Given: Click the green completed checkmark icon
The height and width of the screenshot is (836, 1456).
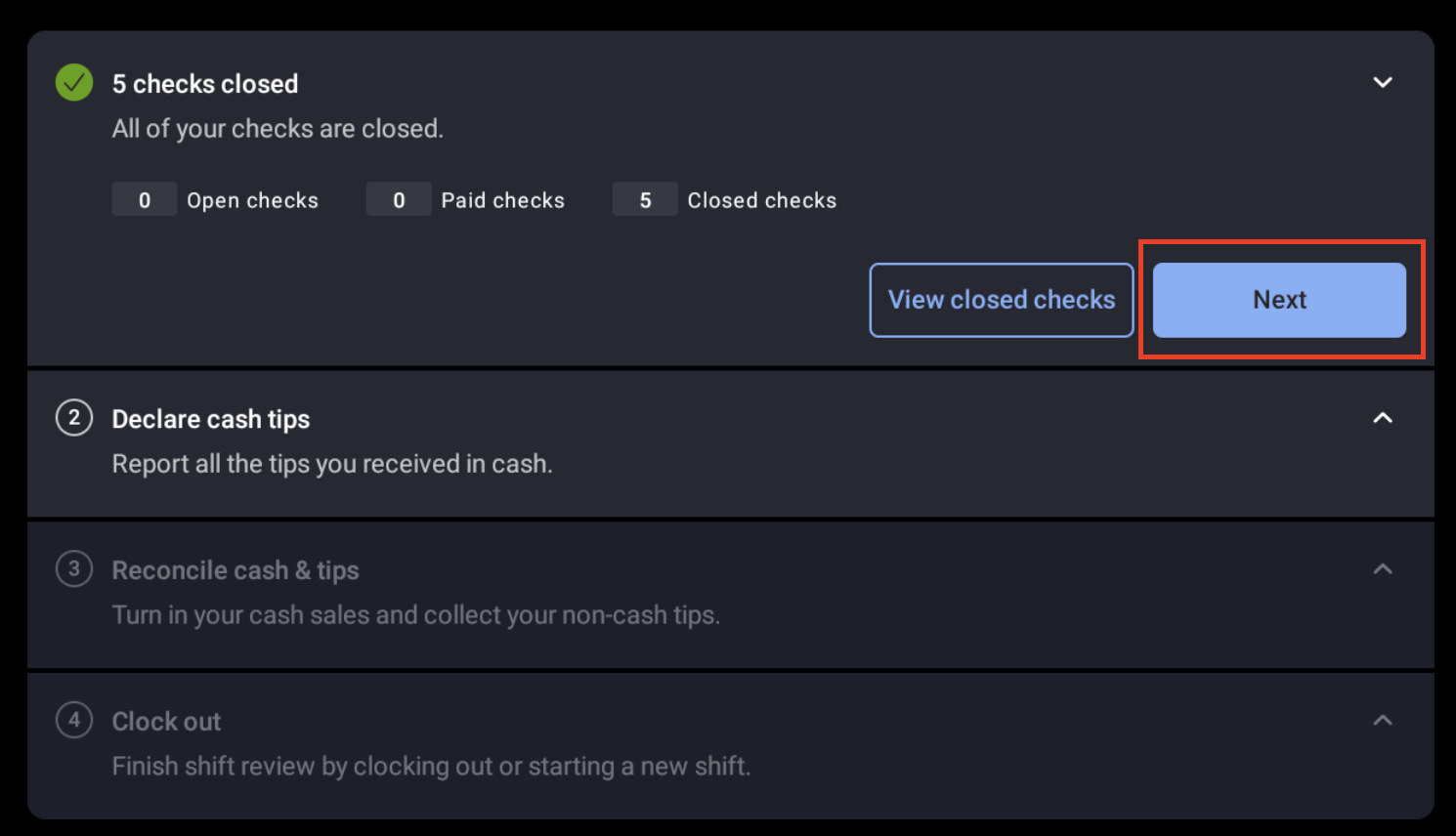Looking at the screenshot, I should [73, 82].
